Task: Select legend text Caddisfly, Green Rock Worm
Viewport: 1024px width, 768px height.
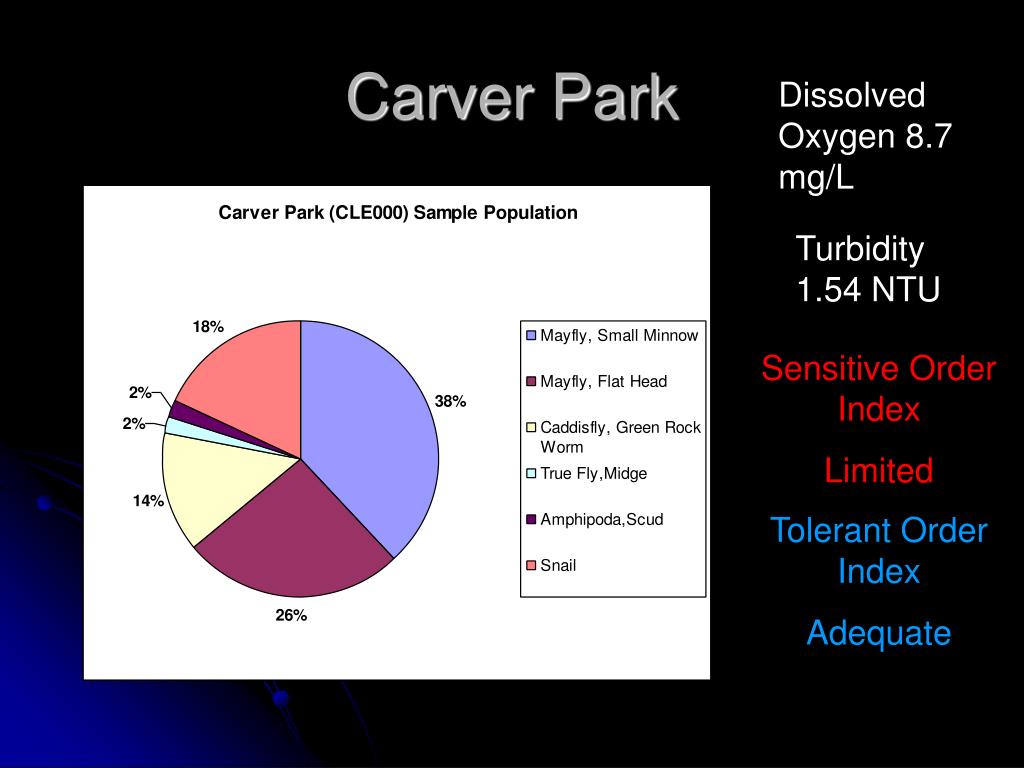Action: point(620,437)
